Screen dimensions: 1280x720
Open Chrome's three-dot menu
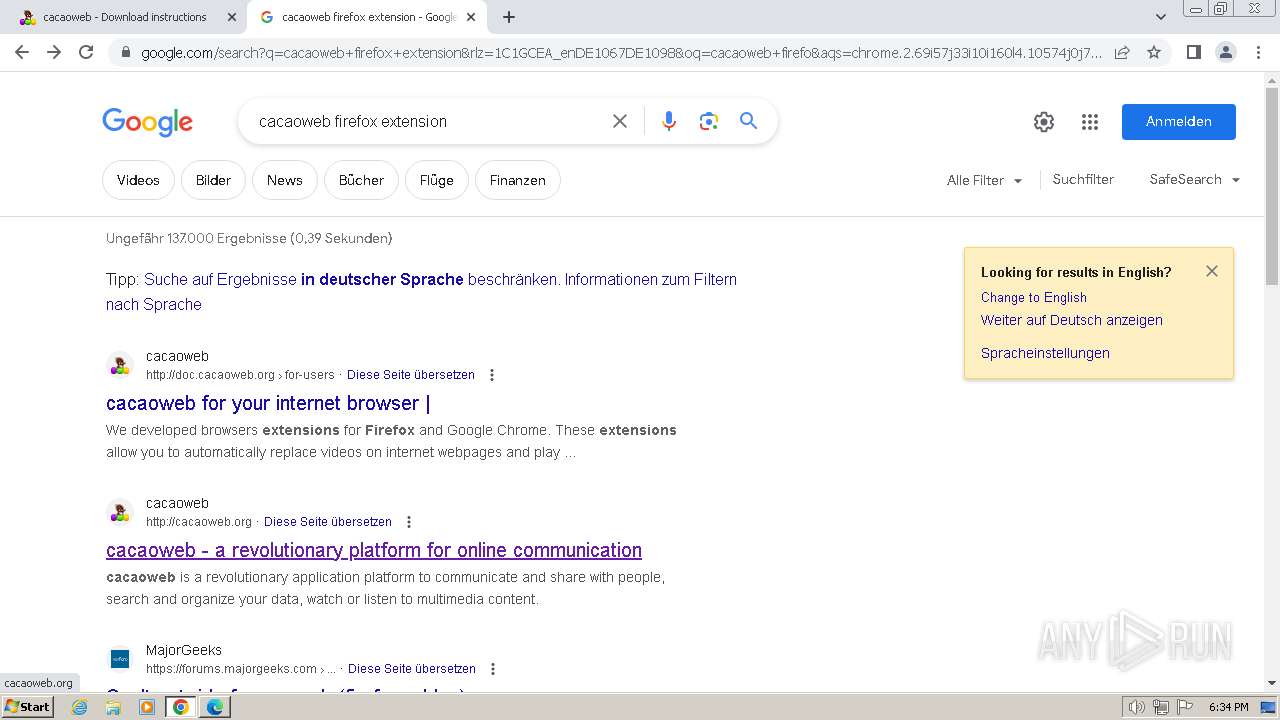coord(1258,52)
